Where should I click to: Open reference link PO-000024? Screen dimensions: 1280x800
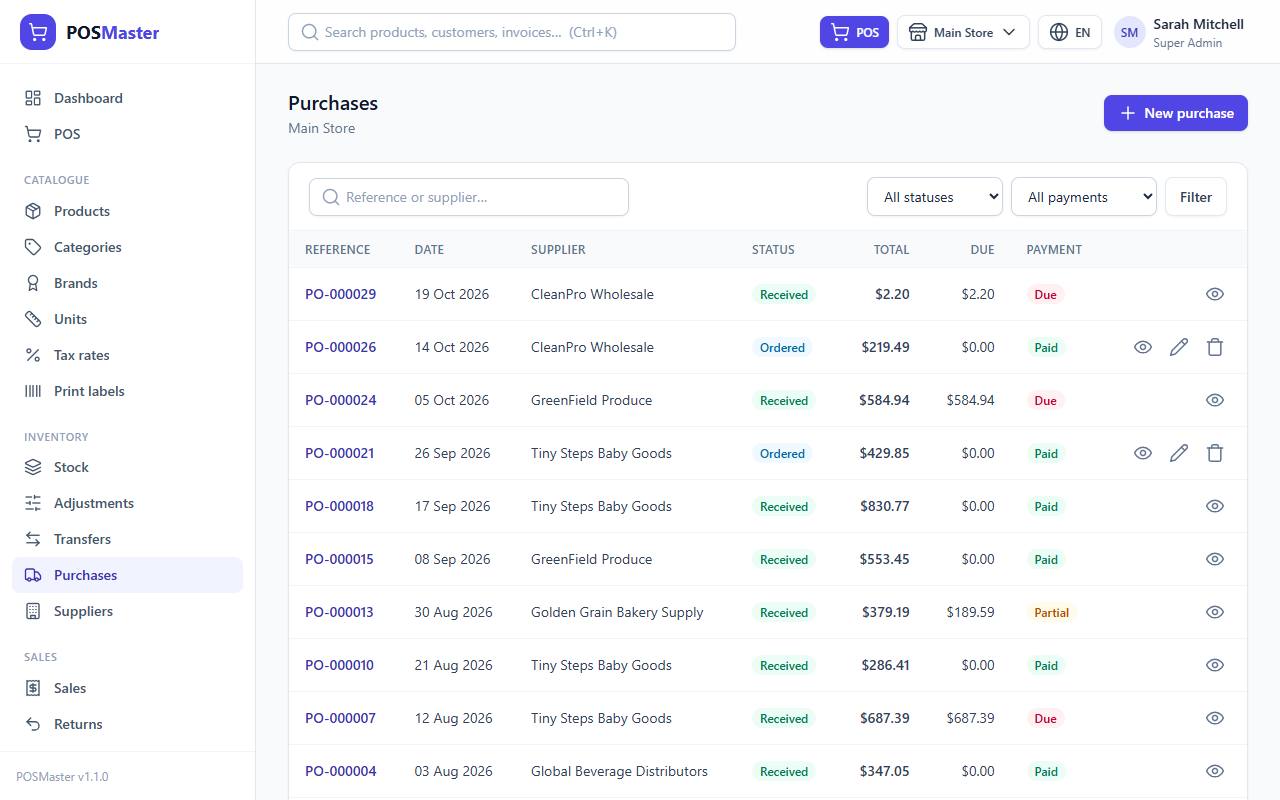341,400
